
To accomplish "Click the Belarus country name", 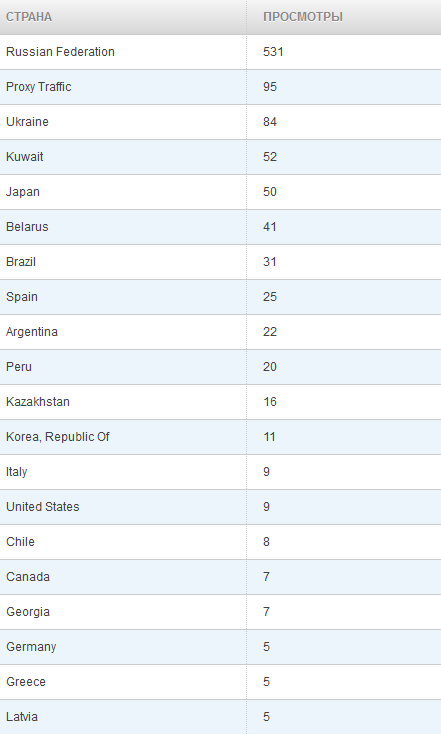I will 27,227.
